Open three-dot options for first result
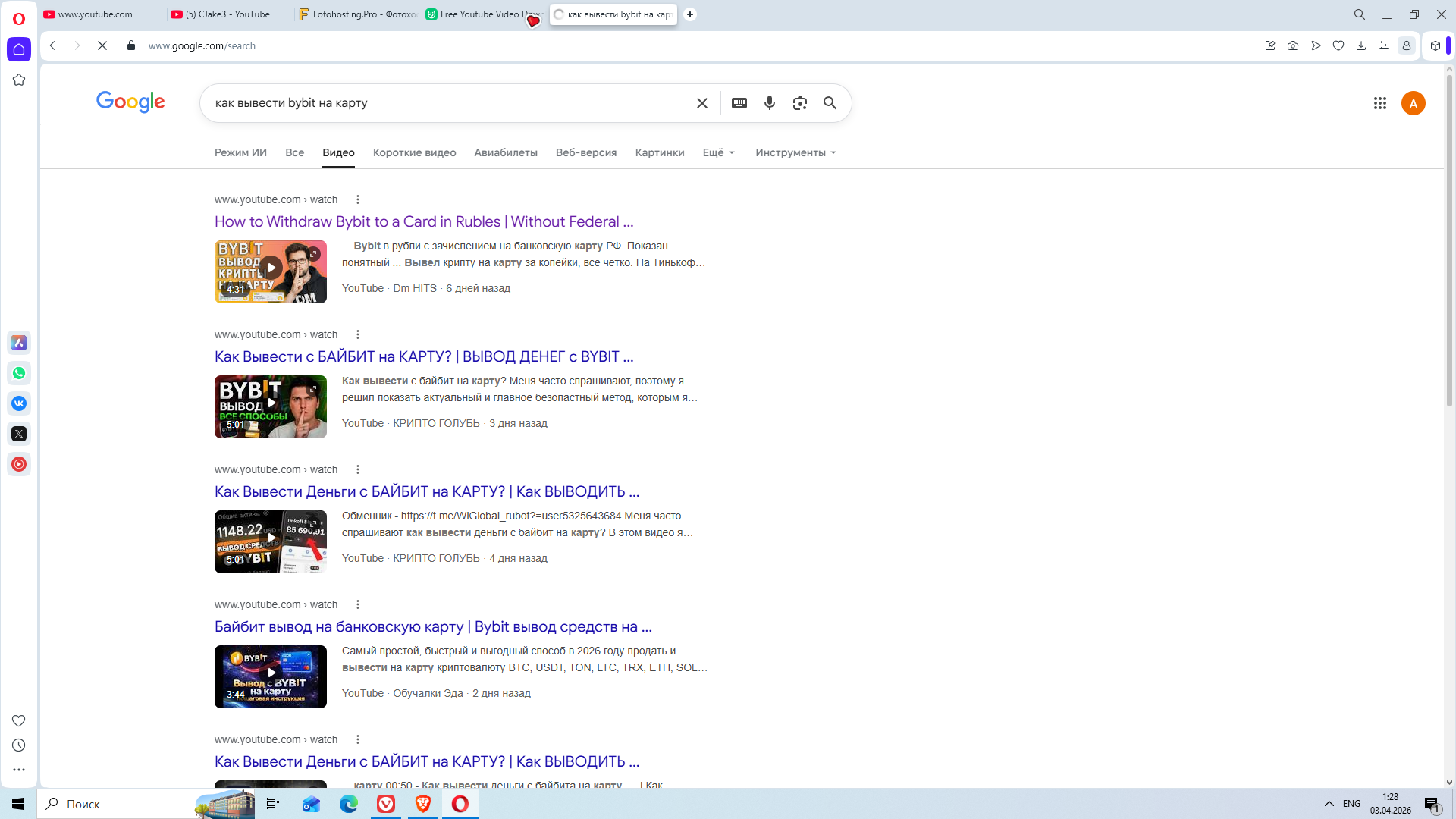The image size is (1456, 819). click(x=358, y=199)
